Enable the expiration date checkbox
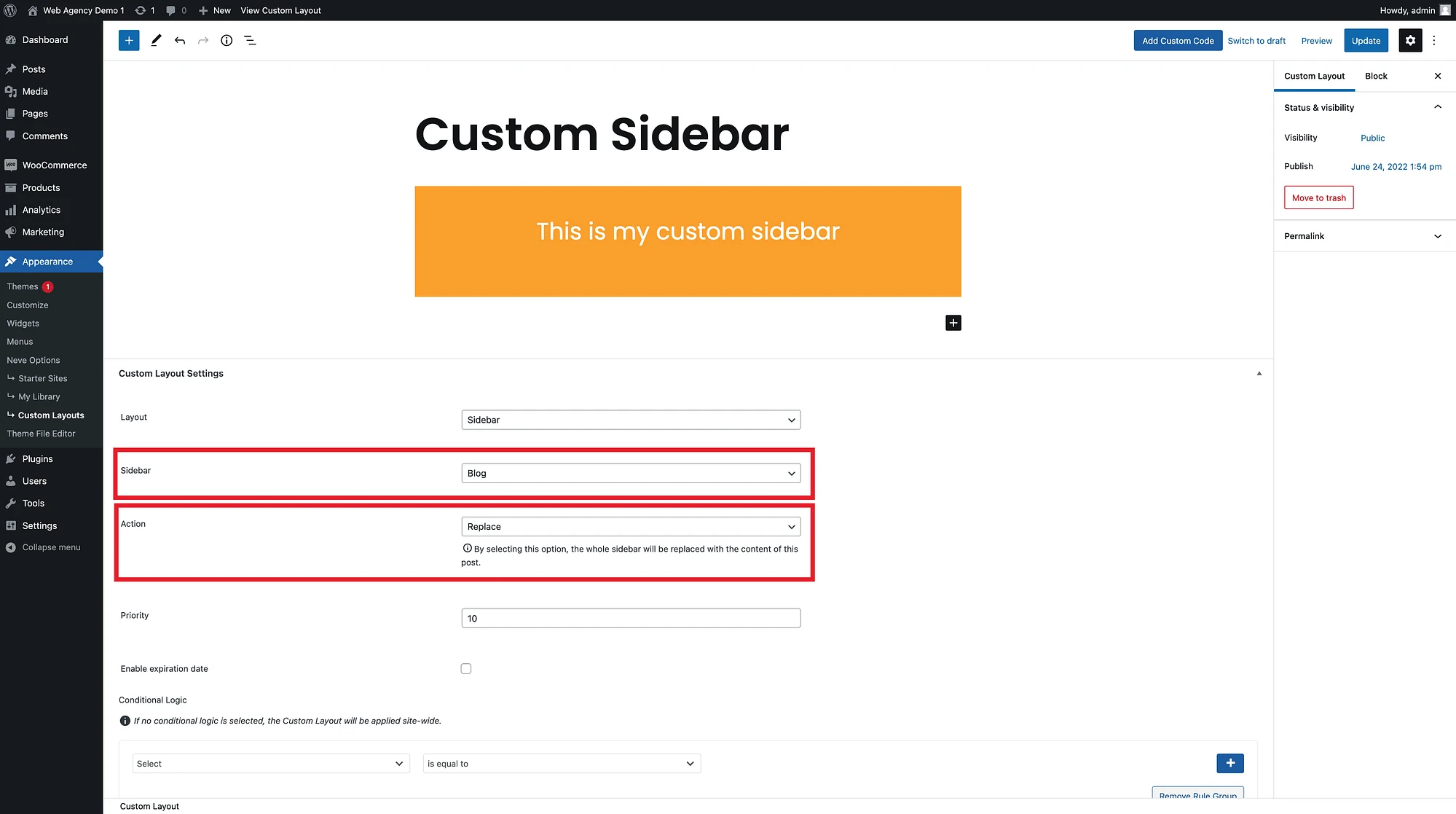 coord(466,668)
